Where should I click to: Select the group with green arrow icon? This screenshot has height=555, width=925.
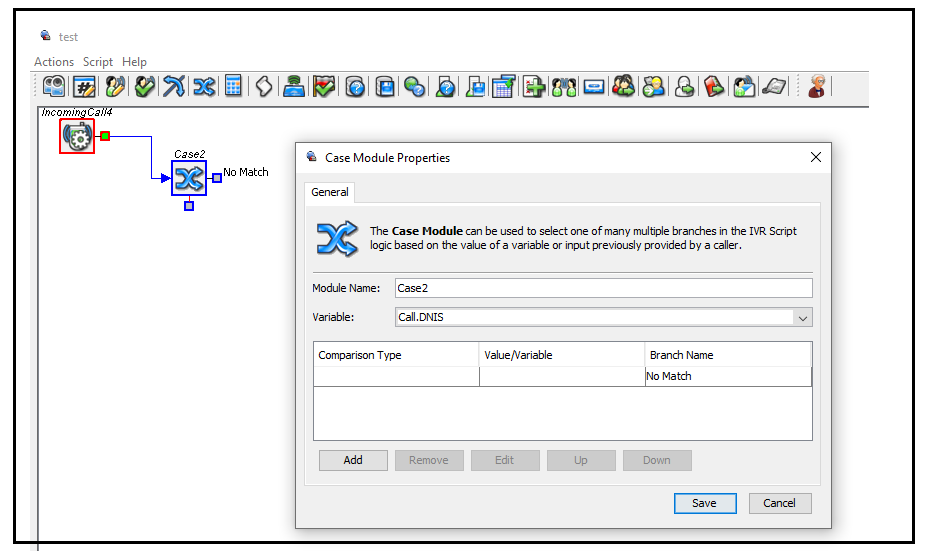(624, 87)
